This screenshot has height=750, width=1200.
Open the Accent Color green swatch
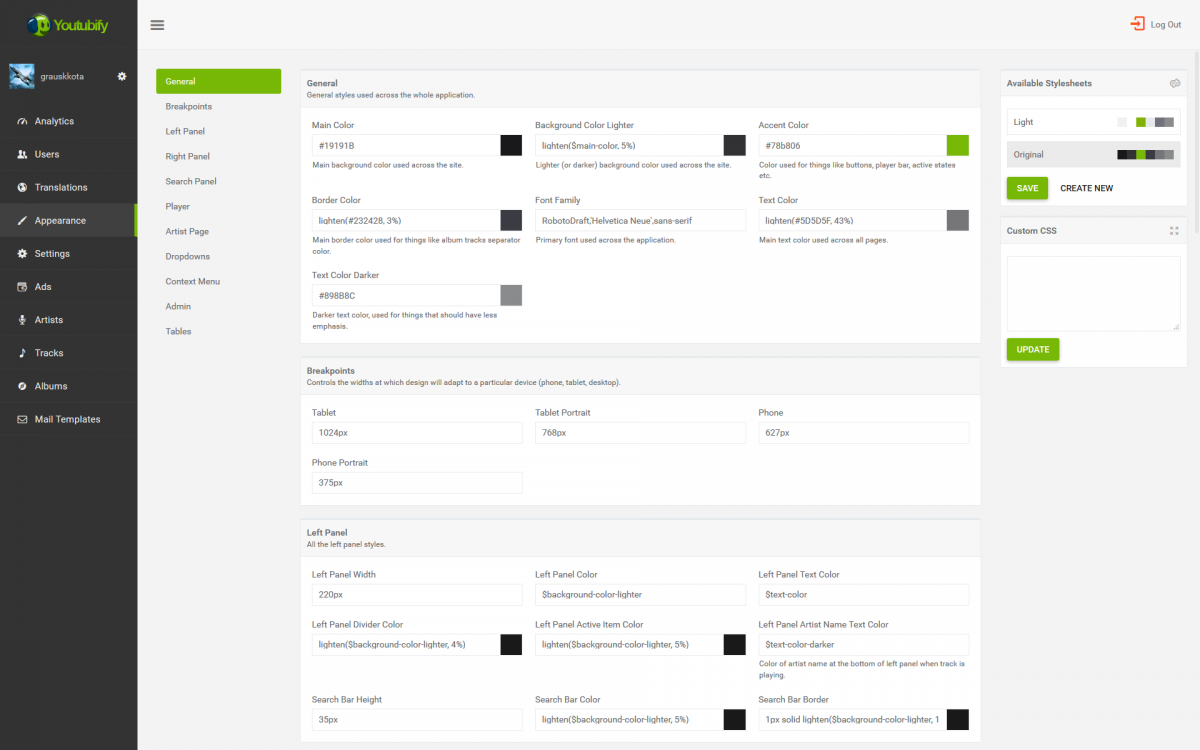(957, 145)
